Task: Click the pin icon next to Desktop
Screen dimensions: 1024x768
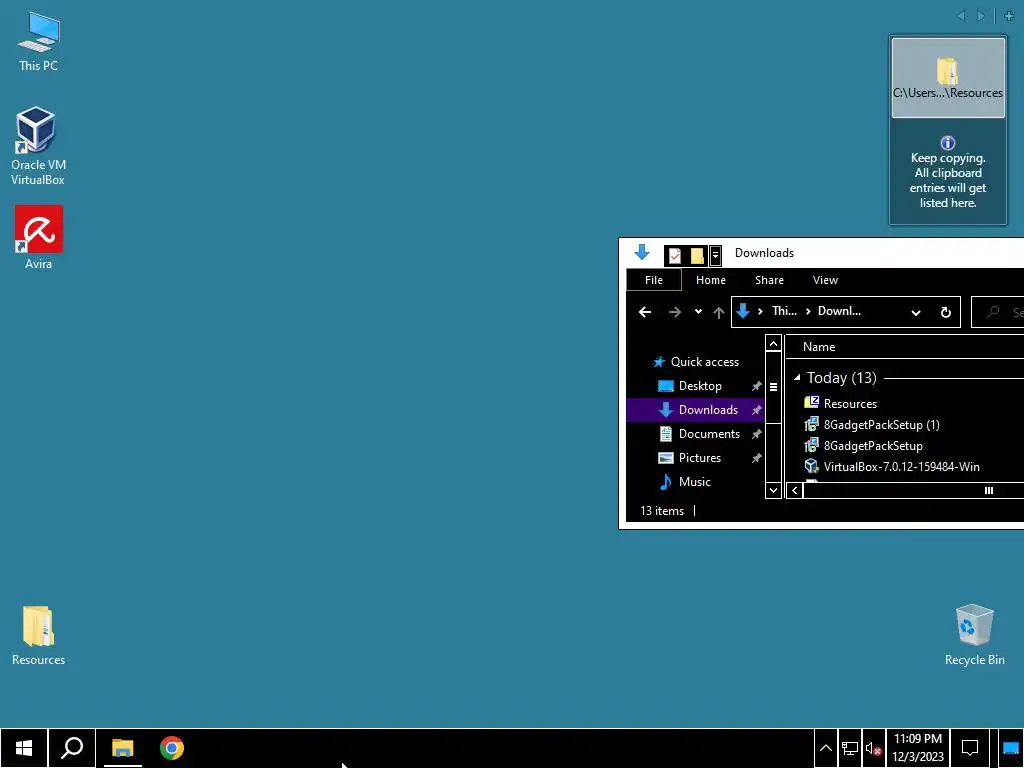Action: tap(756, 386)
